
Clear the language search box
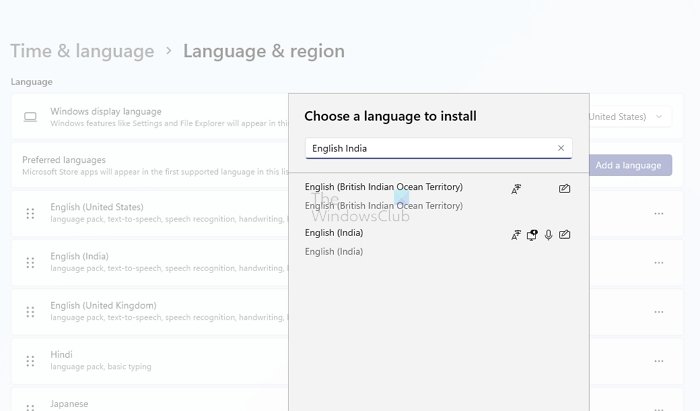pos(561,149)
